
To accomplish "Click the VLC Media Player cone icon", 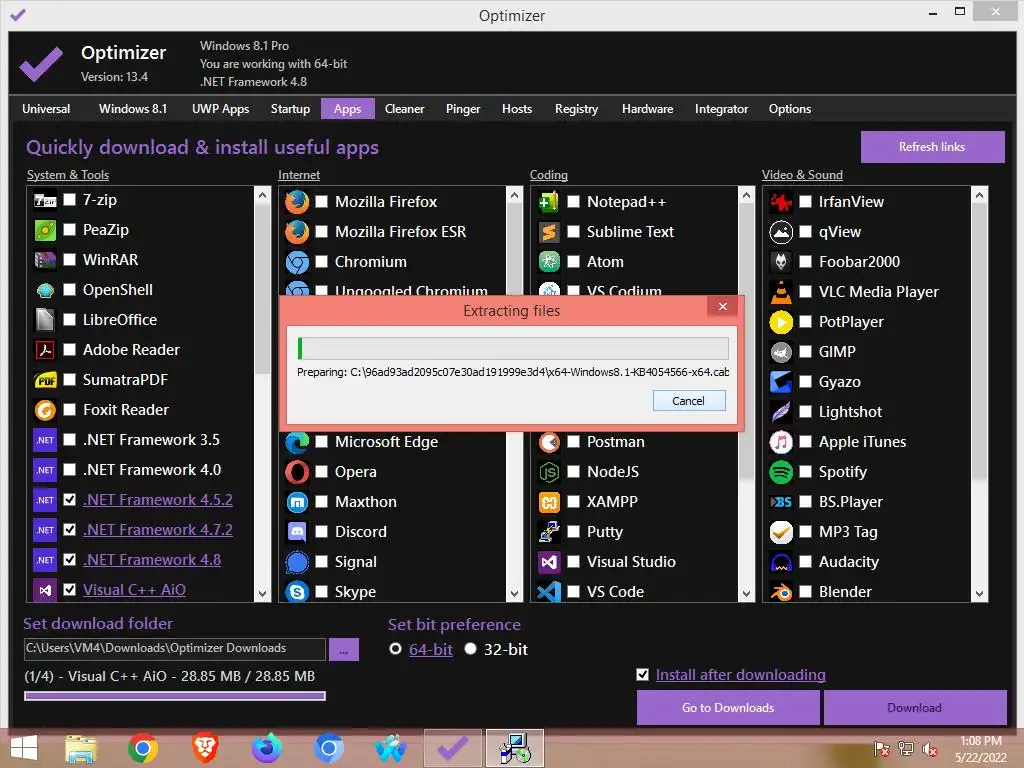I will [x=781, y=292].
